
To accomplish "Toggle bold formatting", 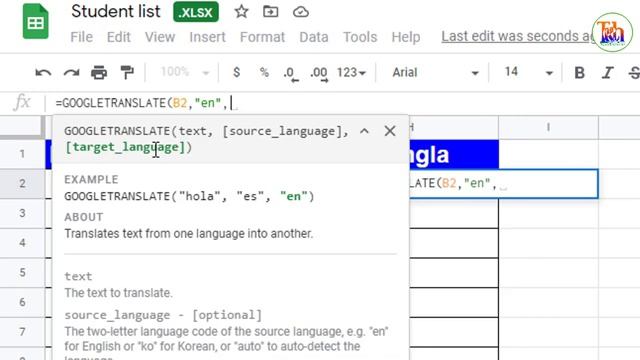I will pyautogui.click(x=579, y=73).
